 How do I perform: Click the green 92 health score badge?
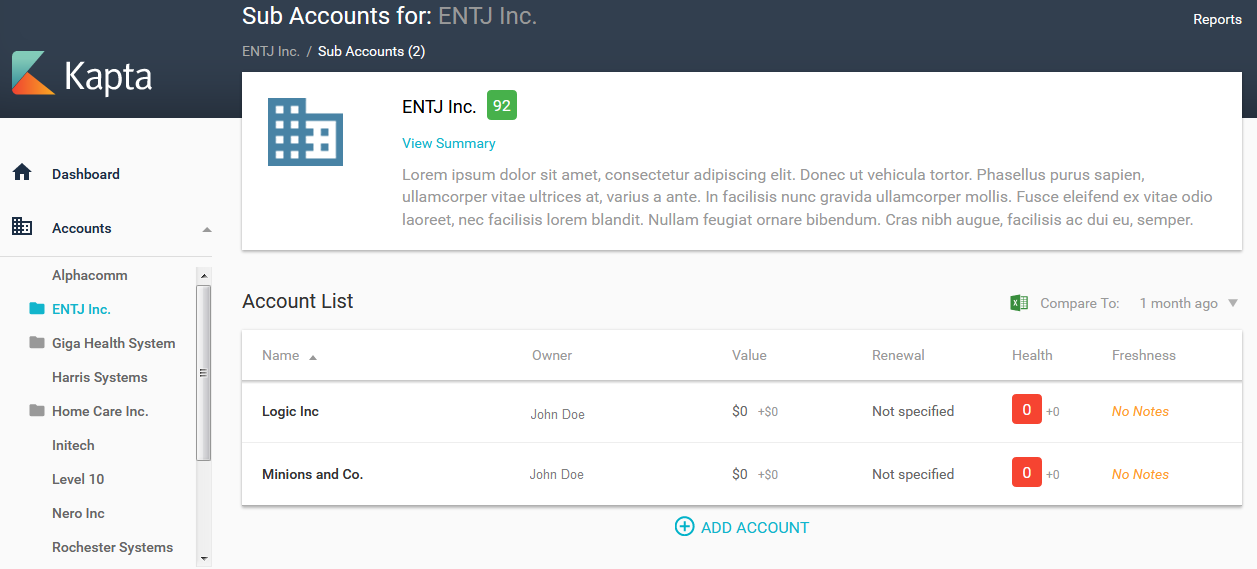[x=502, y=105]
